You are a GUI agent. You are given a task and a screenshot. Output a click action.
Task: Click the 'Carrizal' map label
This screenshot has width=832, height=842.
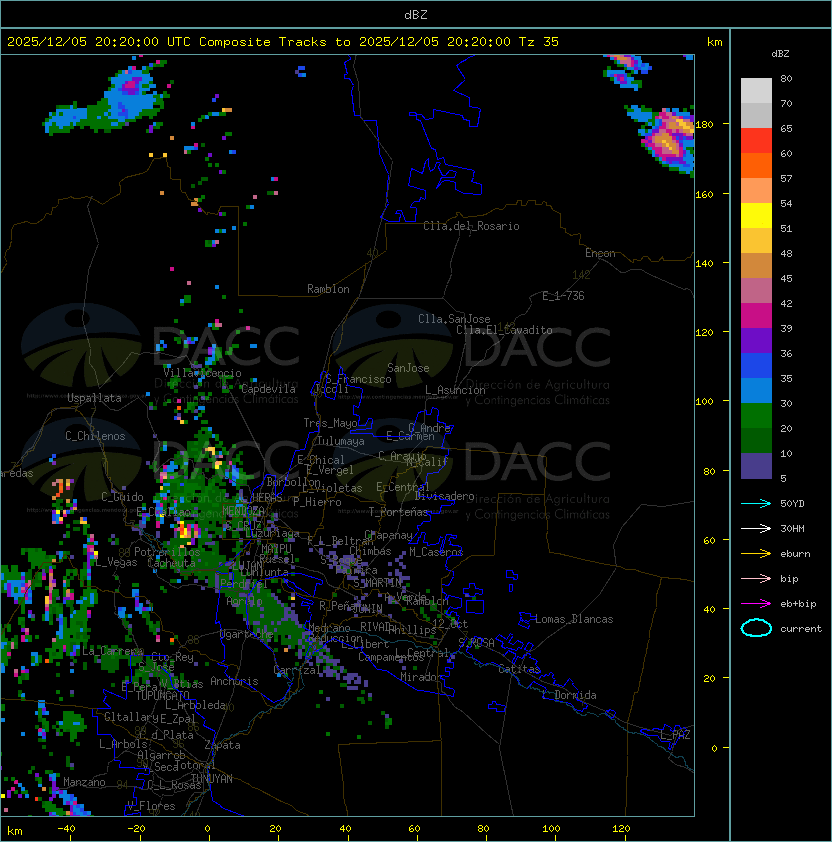297,670
